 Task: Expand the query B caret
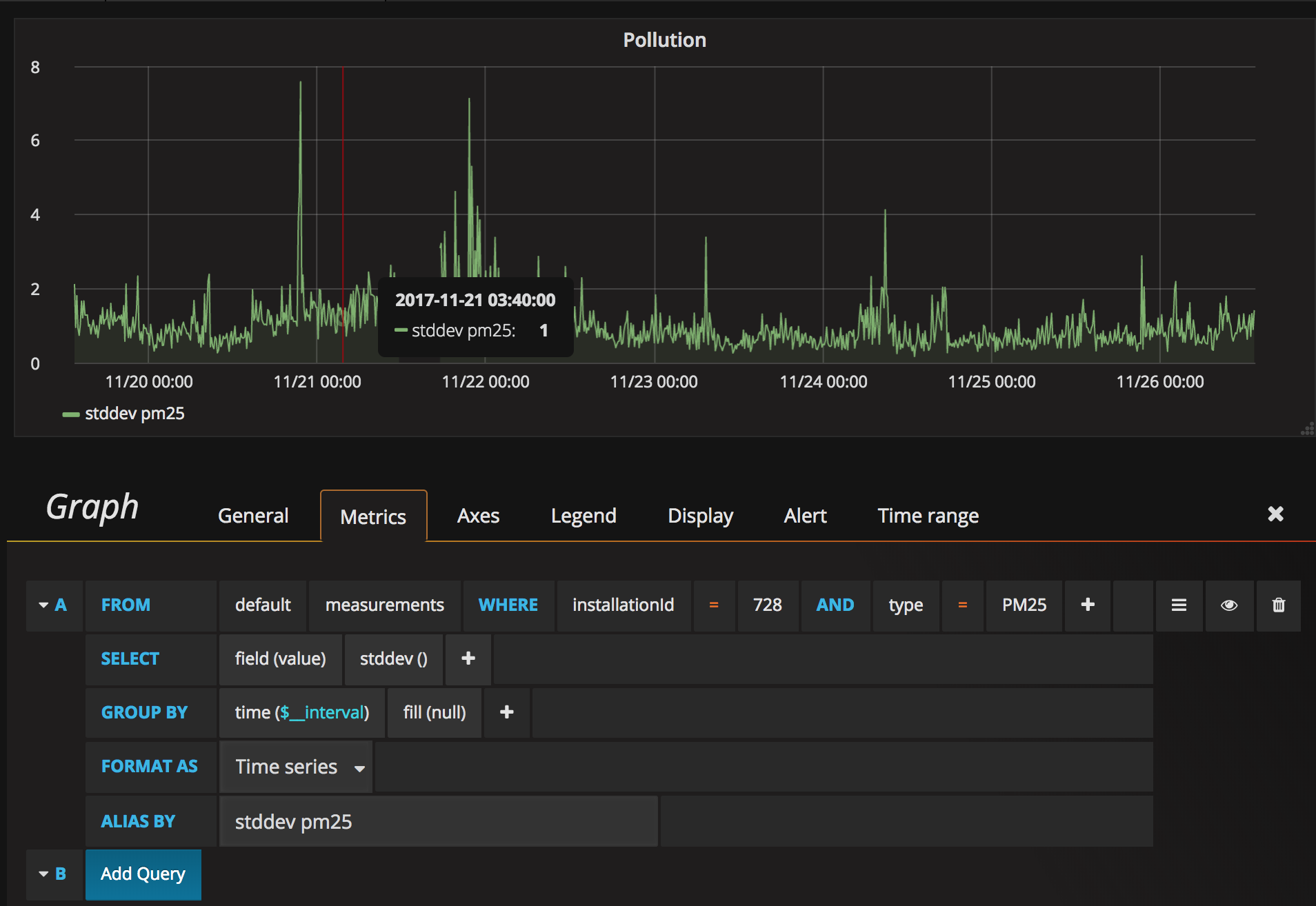(44, 874)
